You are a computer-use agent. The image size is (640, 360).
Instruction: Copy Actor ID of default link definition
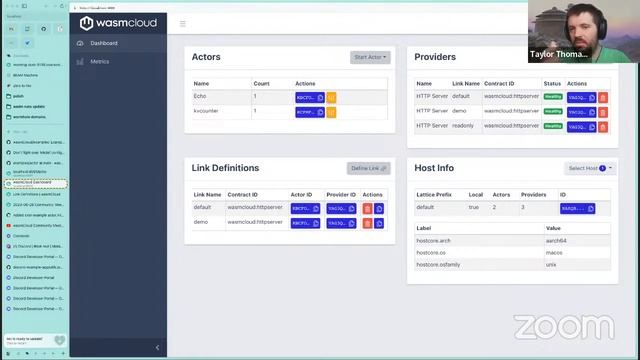(x=305, y=209)
